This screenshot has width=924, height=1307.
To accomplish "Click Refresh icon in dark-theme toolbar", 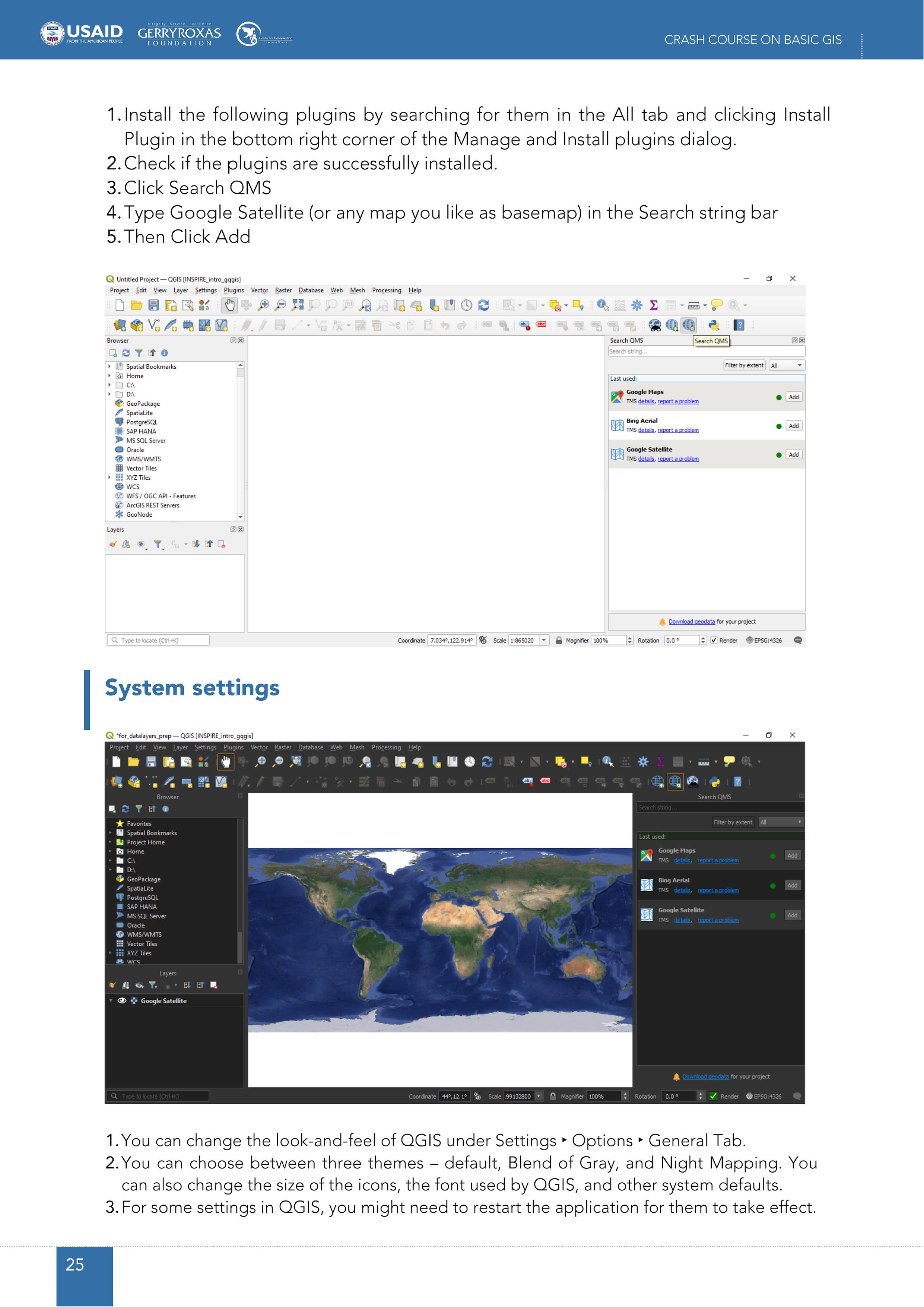I will coord(487,762).
